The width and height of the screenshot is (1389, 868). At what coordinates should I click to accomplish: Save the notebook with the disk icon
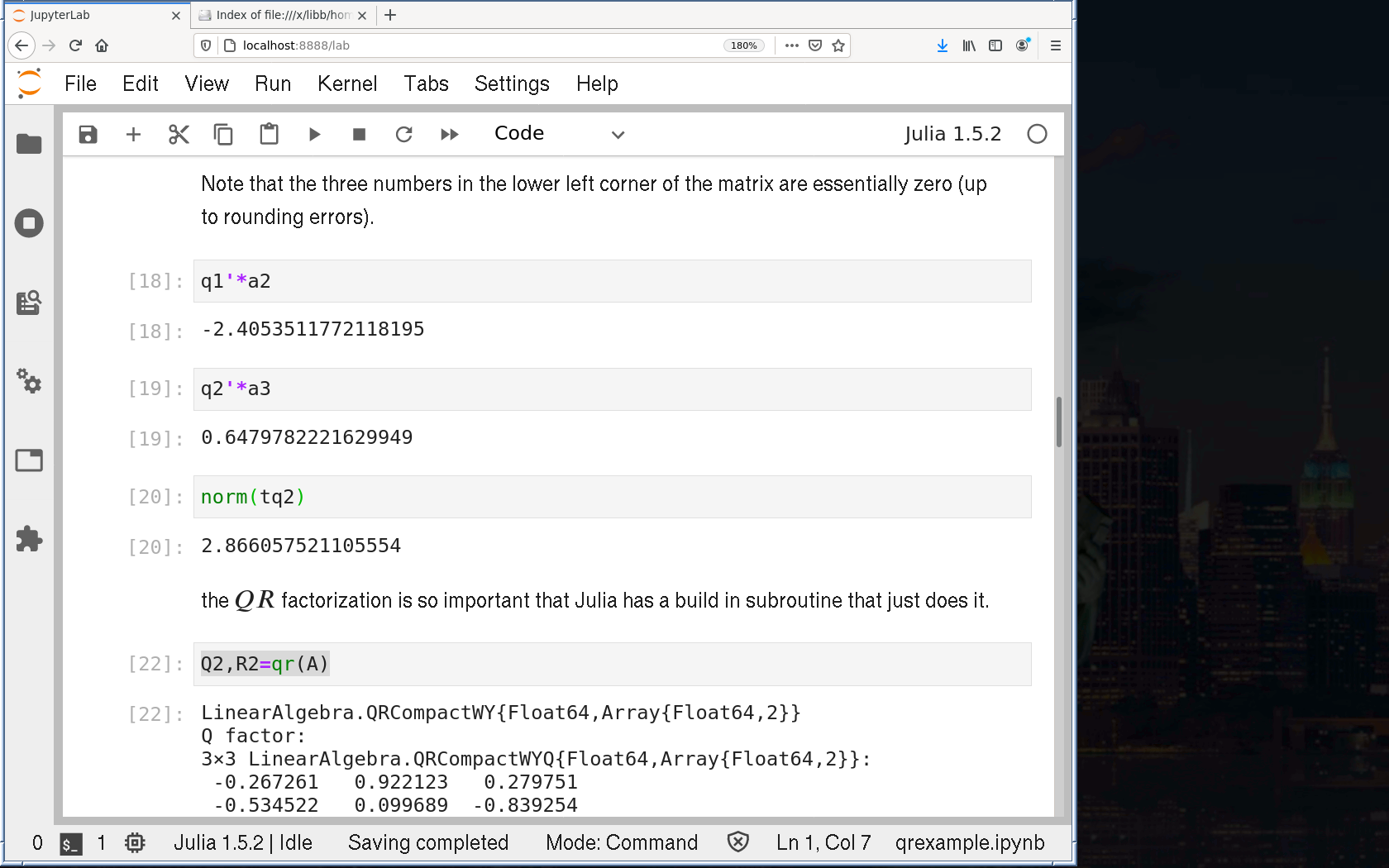point(88,134)
